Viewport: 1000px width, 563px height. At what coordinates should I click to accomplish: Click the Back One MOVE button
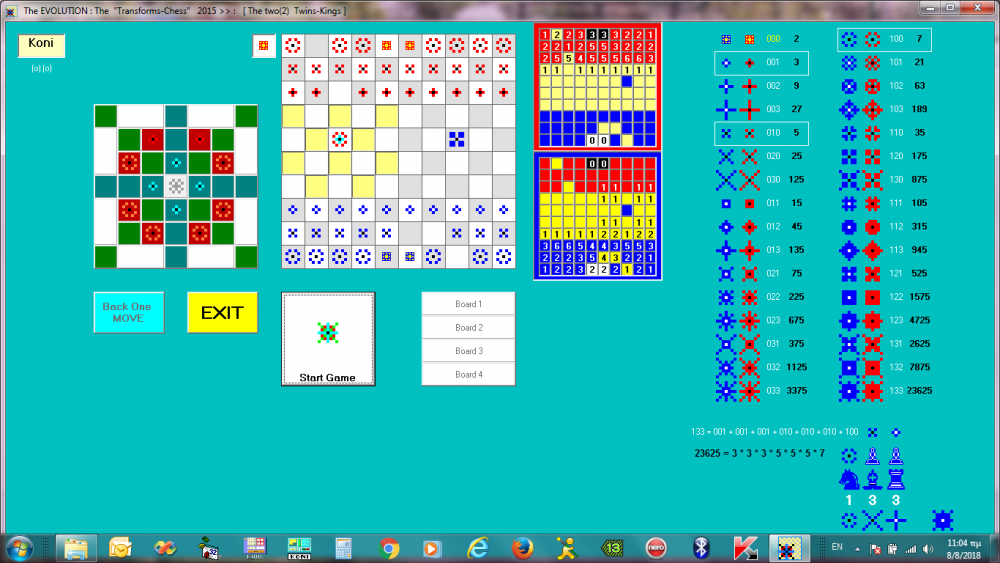[x=129, y=312]
